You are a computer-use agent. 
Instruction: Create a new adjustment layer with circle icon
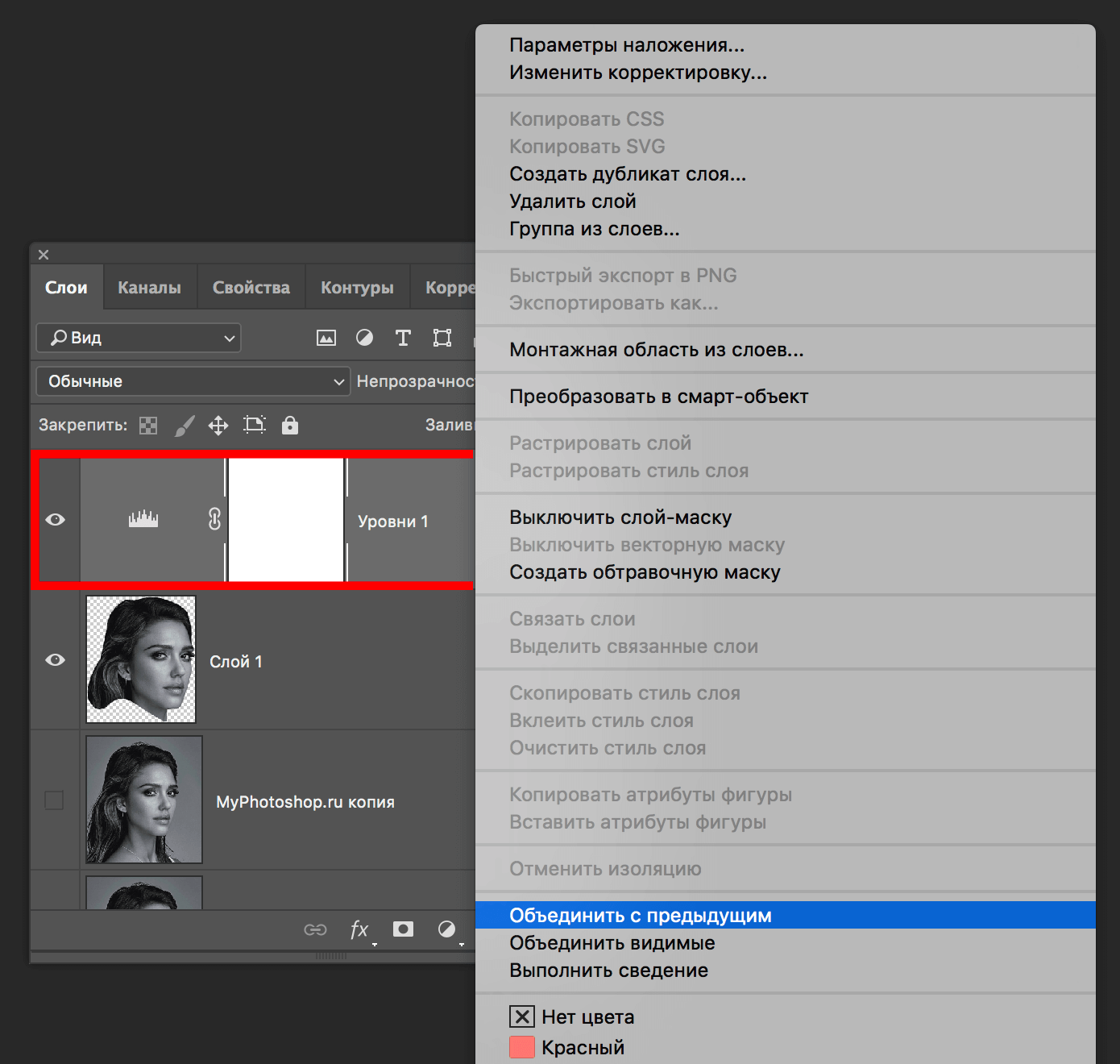(447, 929)
